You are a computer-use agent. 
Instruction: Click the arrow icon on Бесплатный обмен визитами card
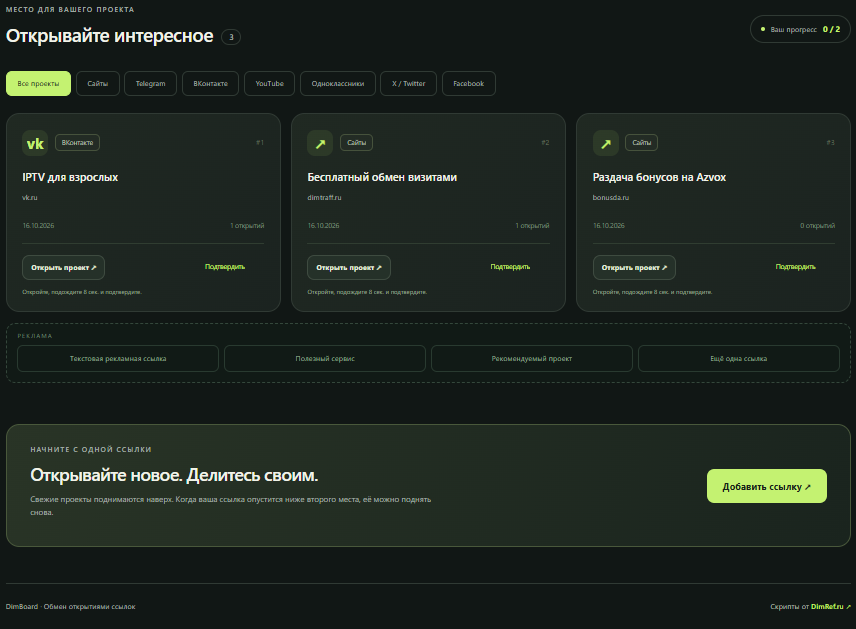coord(320,143)
